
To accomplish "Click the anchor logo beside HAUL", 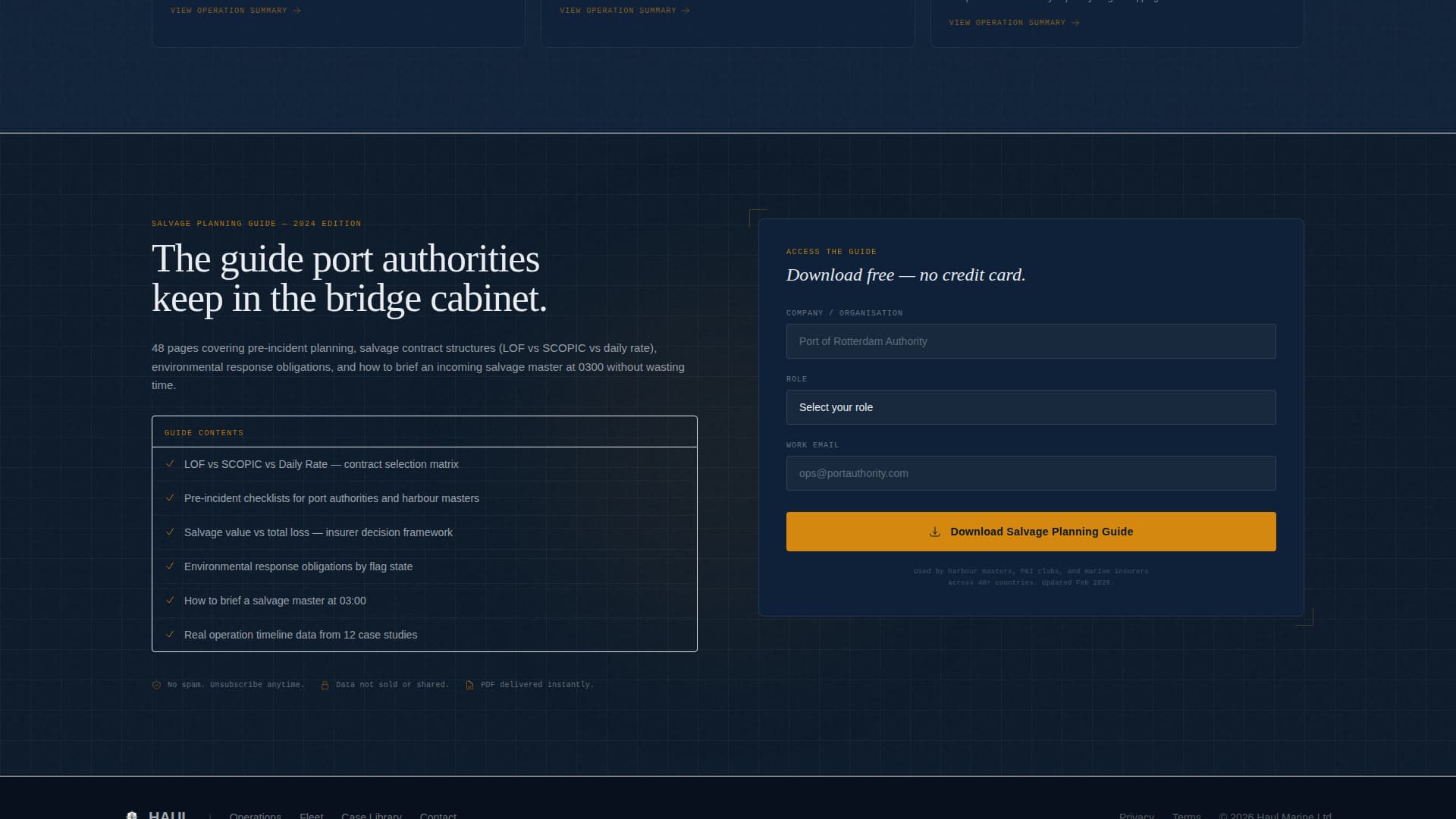I will pyautogui.click(x=133, y=814).
